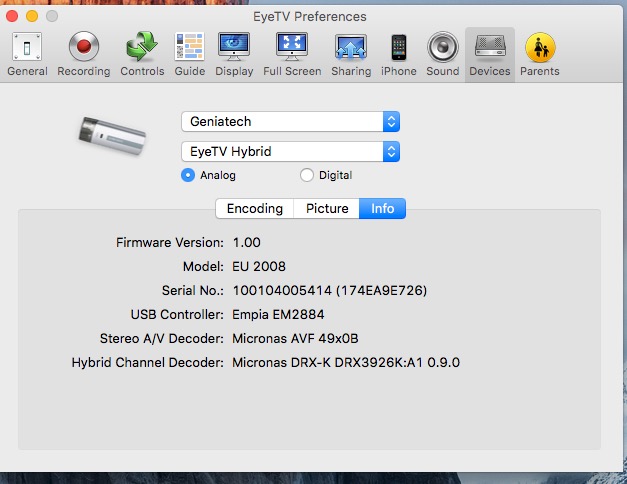Screen dimensions: 627x484
Task: Select the Info tab
Action: pyautogui.click(x=382, y=208)
